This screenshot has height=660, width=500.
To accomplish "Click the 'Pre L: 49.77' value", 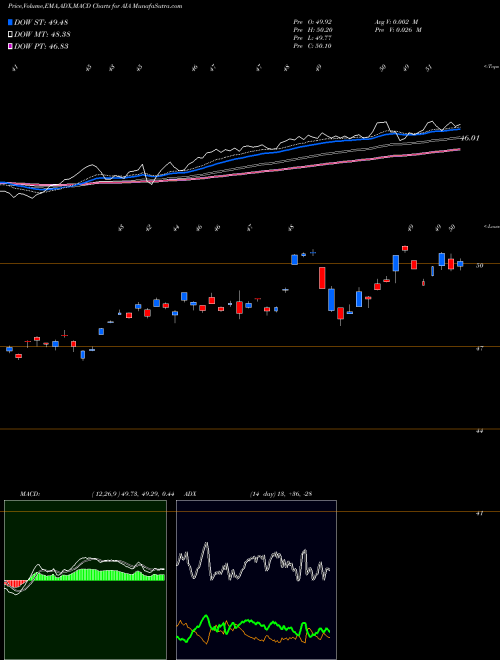I will click(x=313, y=38).
